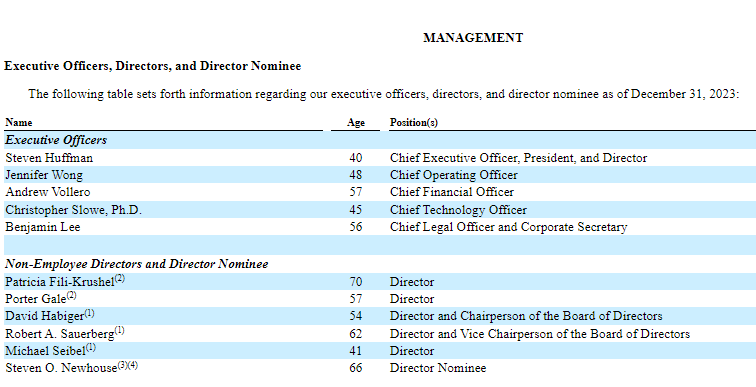
Task: Click footnote marker beside Patricia Fili-Krushel
Action: click(x=120, y=279)
